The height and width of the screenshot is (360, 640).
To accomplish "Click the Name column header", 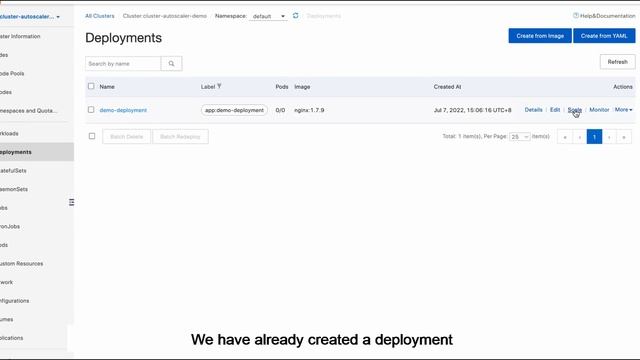I will 107,87.
